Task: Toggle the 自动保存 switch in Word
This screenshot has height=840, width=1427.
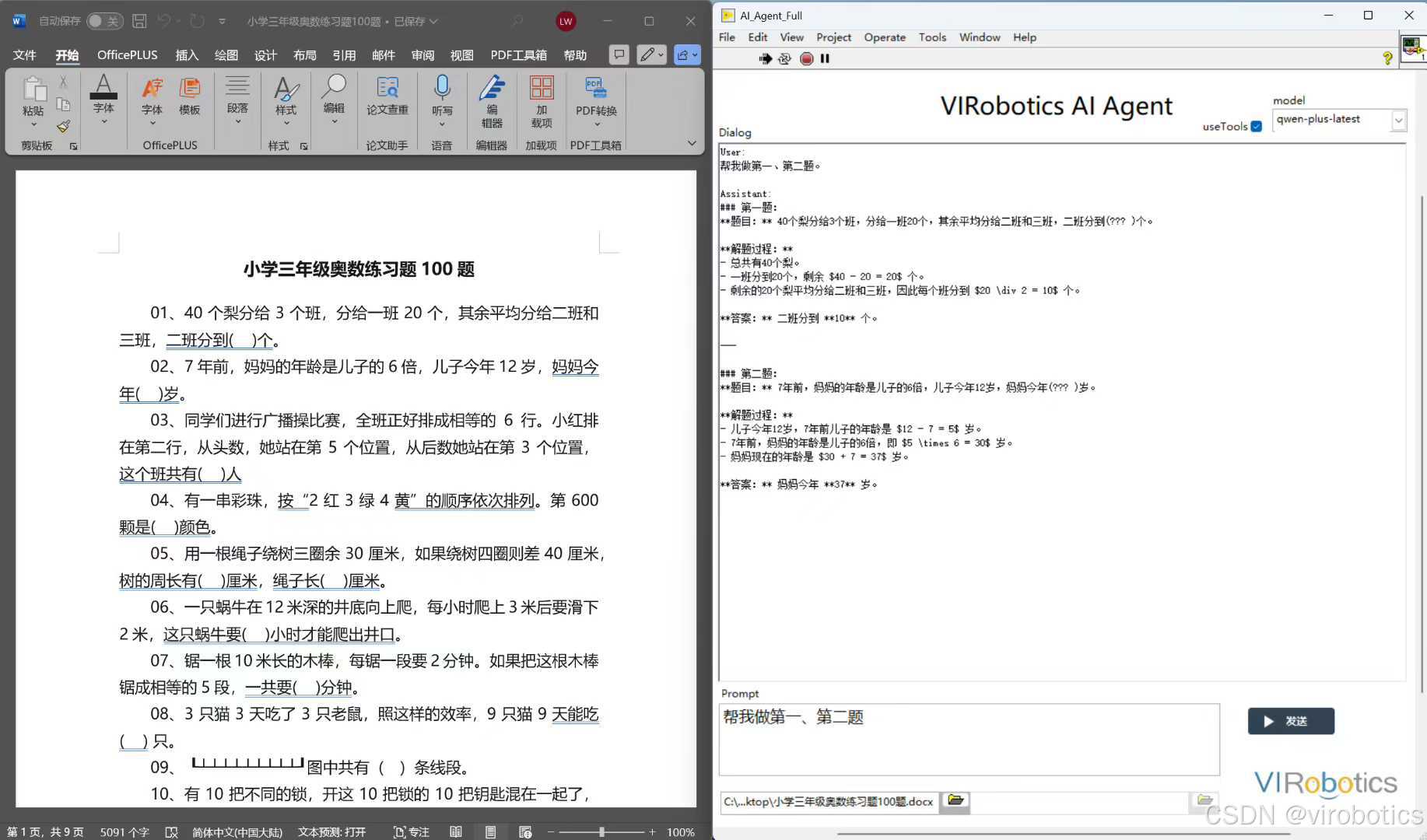Action: 104,21
